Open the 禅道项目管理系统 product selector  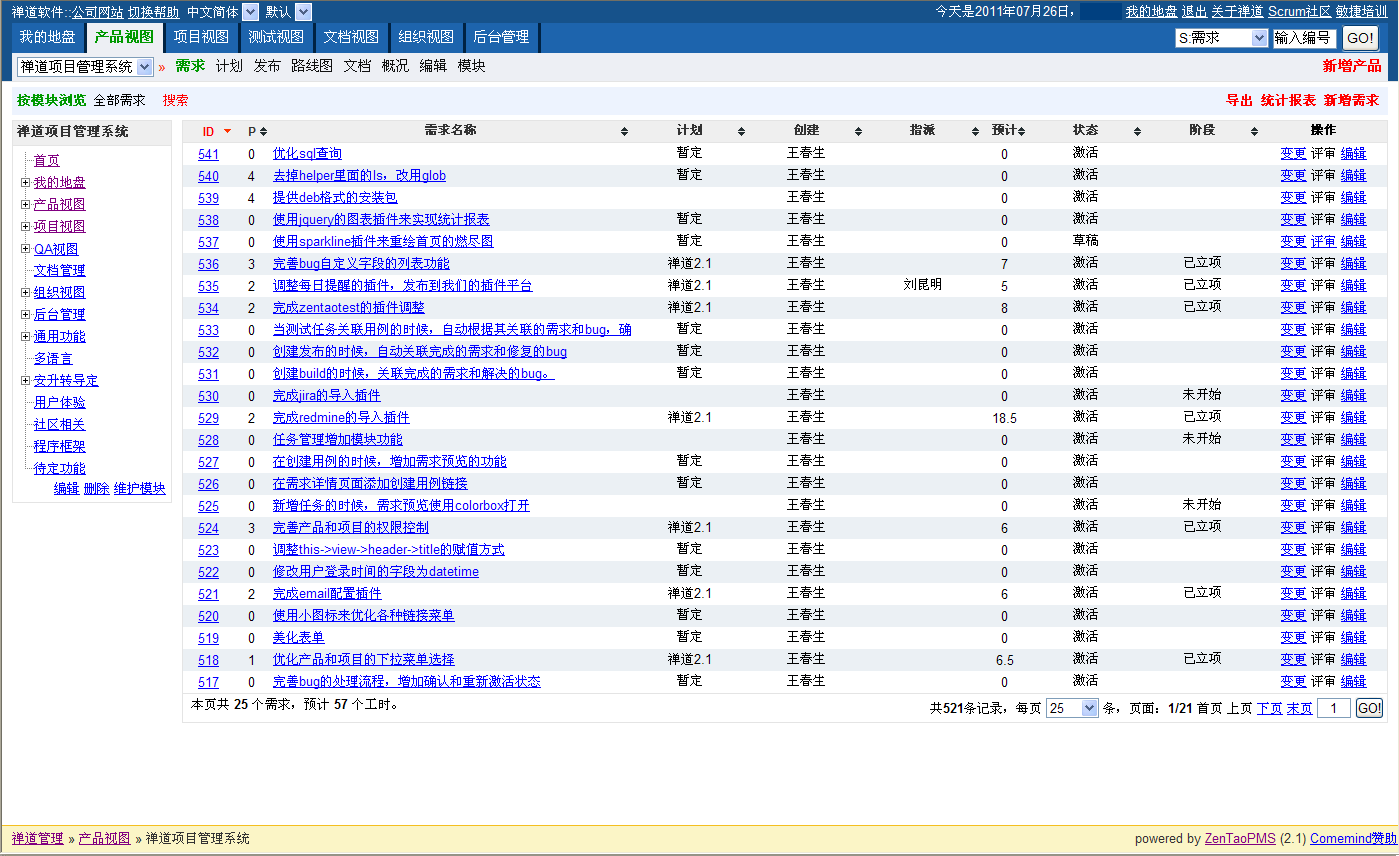point(85,67)
